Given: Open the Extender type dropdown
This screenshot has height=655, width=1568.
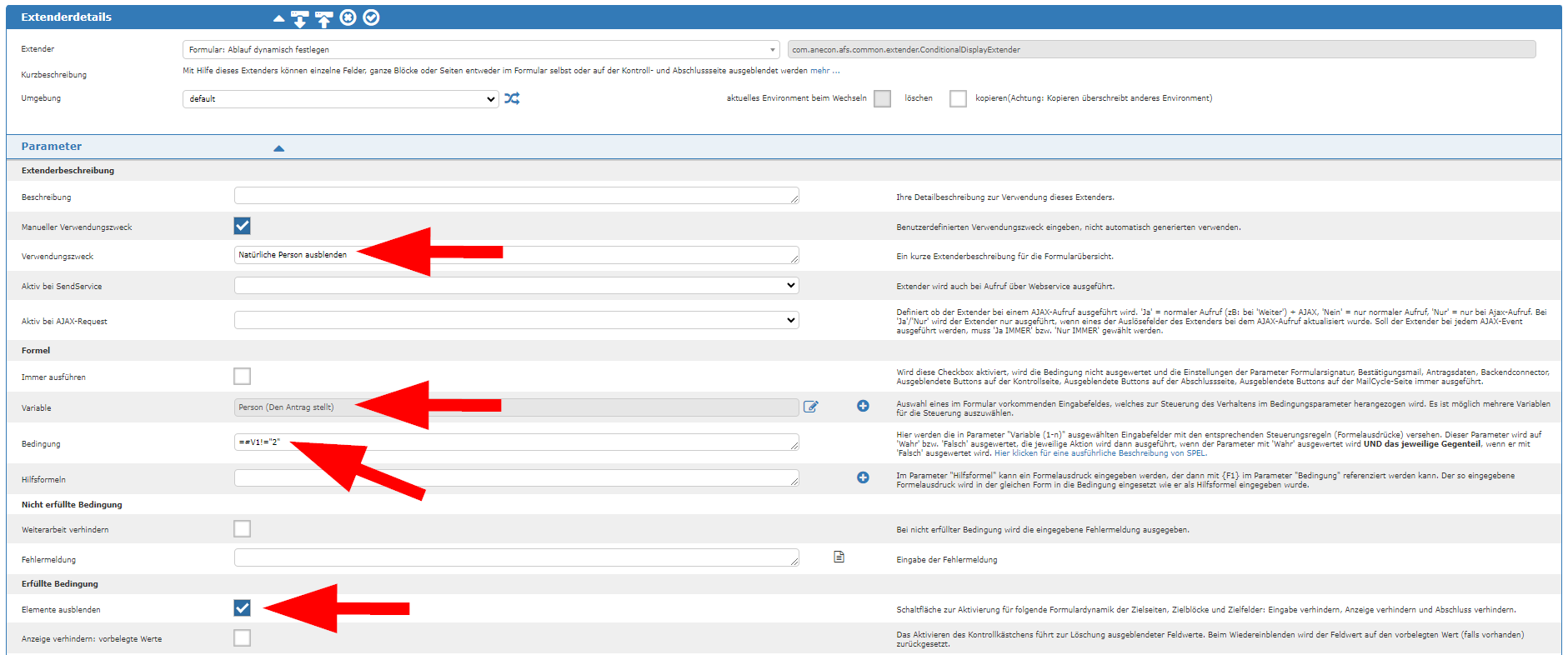Looking at the screenshot, I should click(x=480, y=50).
